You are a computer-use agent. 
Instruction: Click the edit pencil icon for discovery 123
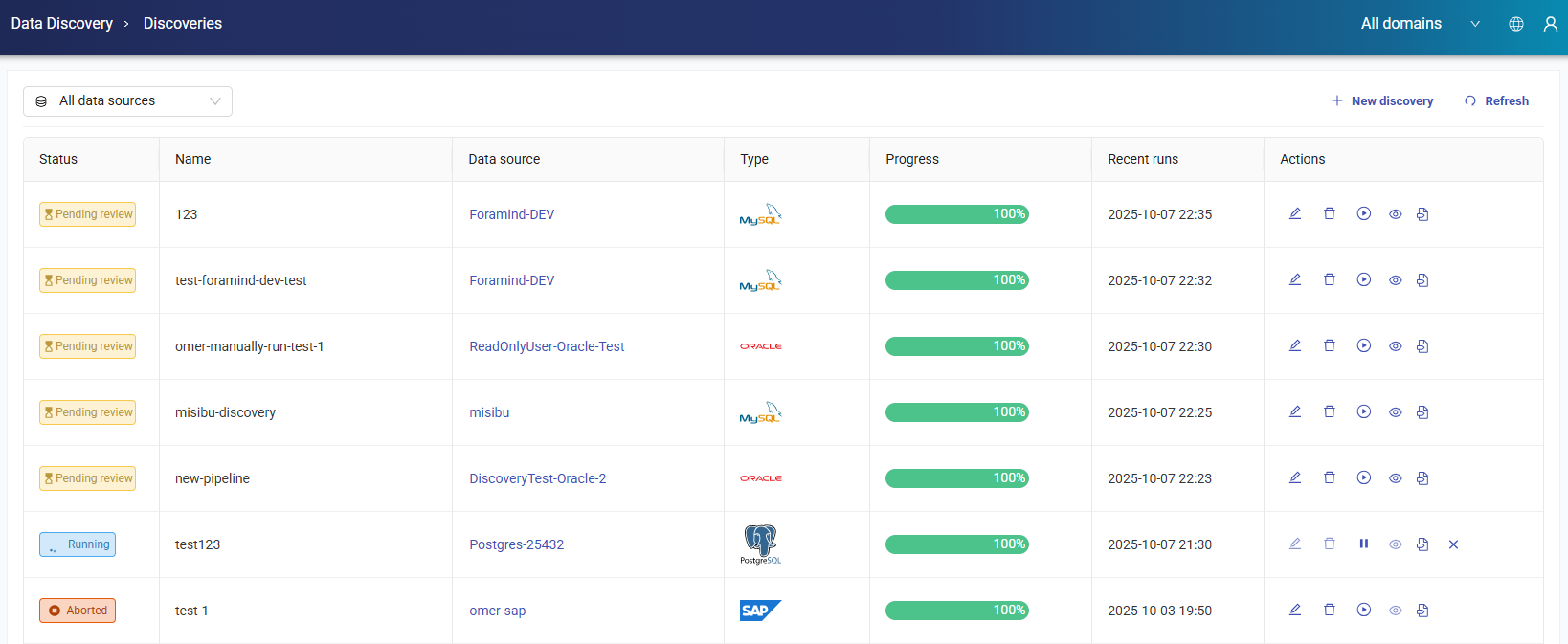coord(1294,214)
